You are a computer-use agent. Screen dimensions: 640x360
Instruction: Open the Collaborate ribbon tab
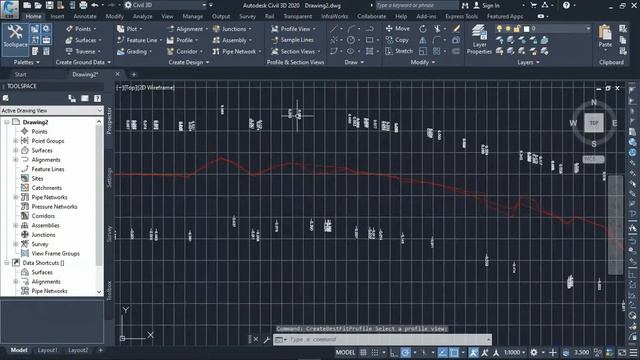pyautogui.click(x=371, y=16)
